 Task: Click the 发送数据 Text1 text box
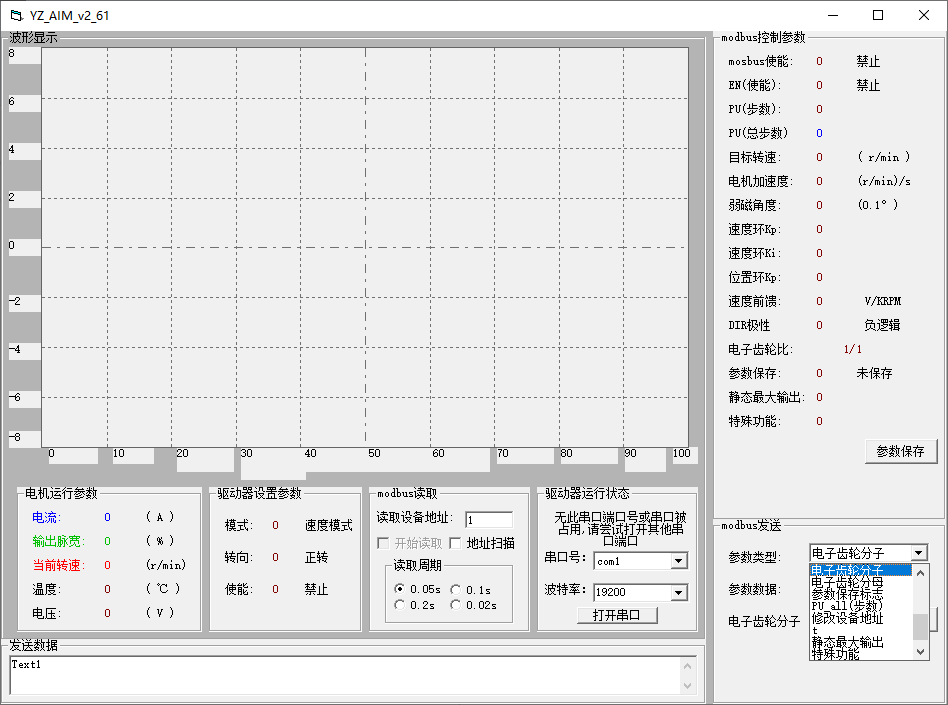pos(345,675)
